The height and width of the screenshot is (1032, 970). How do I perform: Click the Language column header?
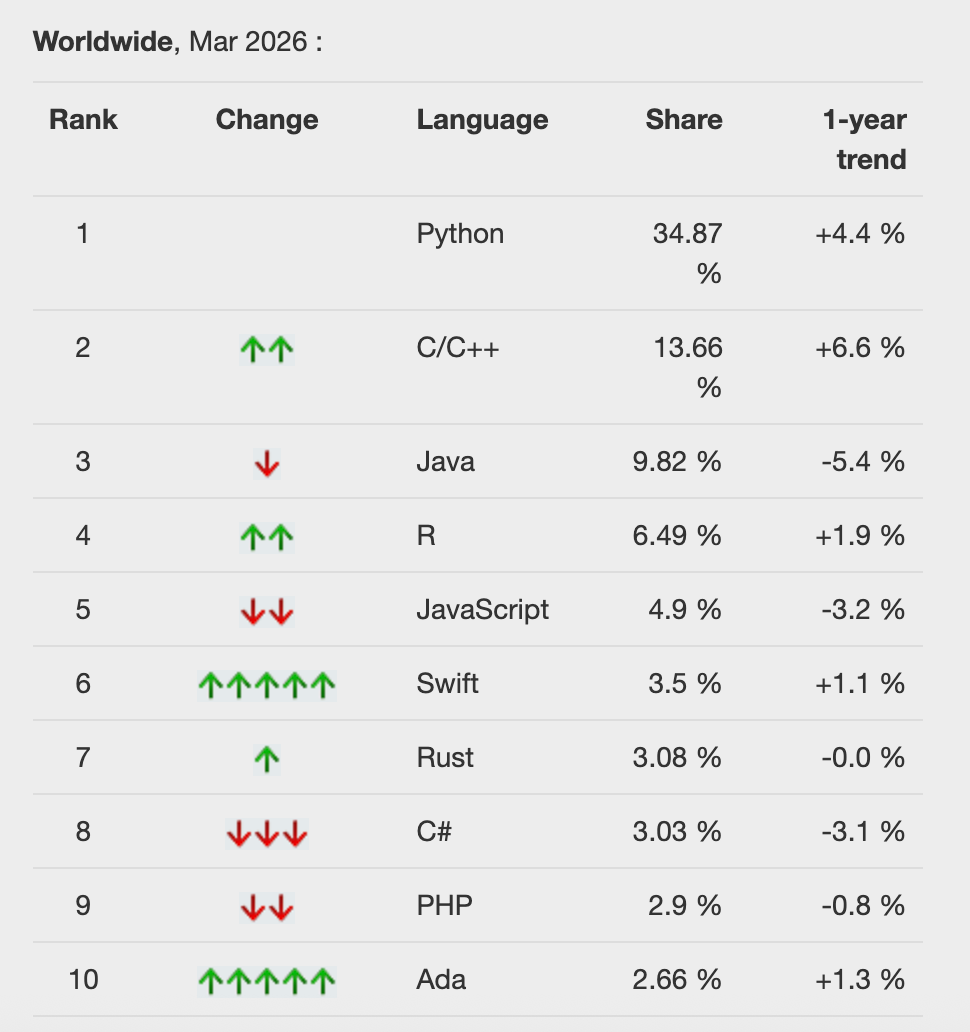tap(482, 120)
